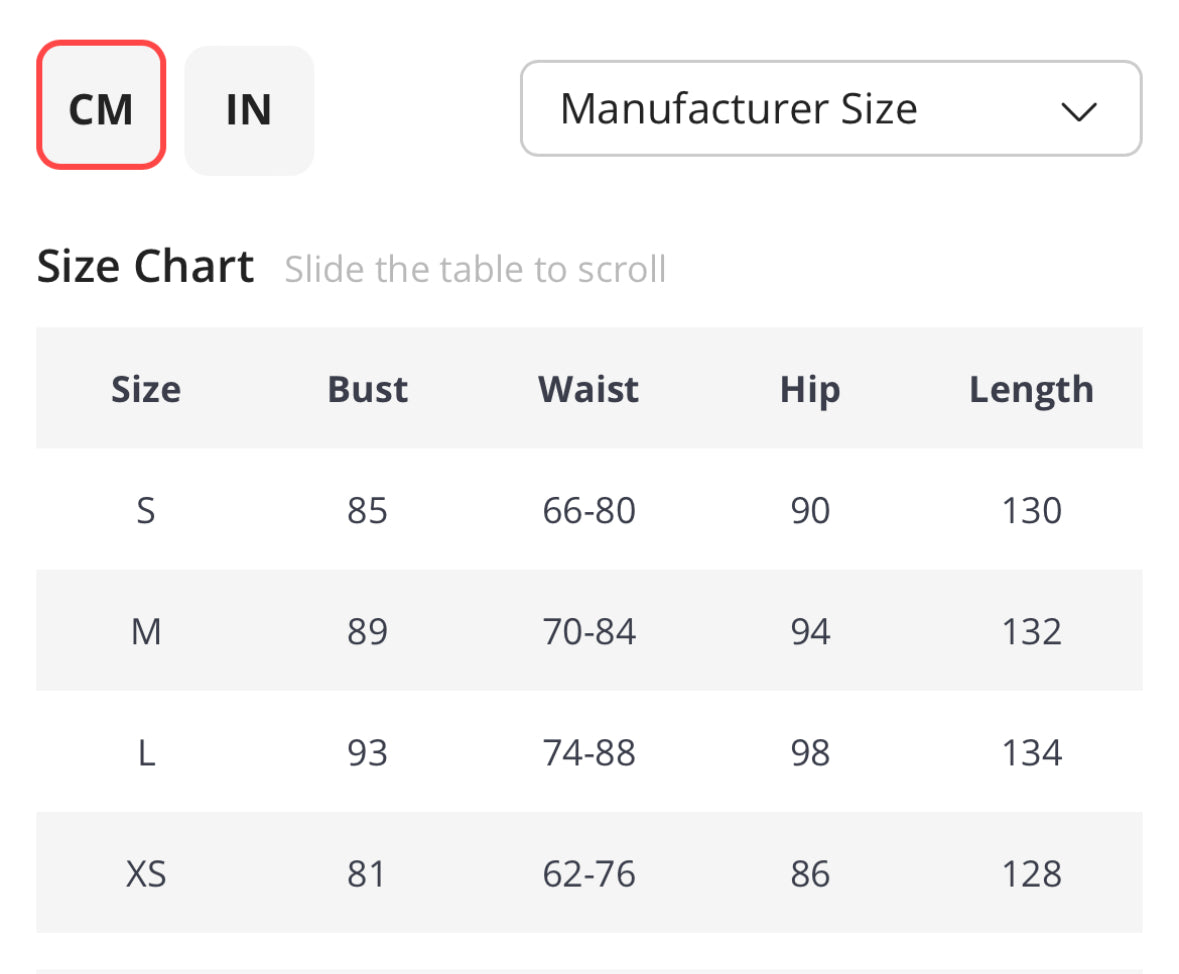The height and width of the screenshot is (974, 1179).
Task: Switch measurements to IN units
Action: click(x=249, y=110)
